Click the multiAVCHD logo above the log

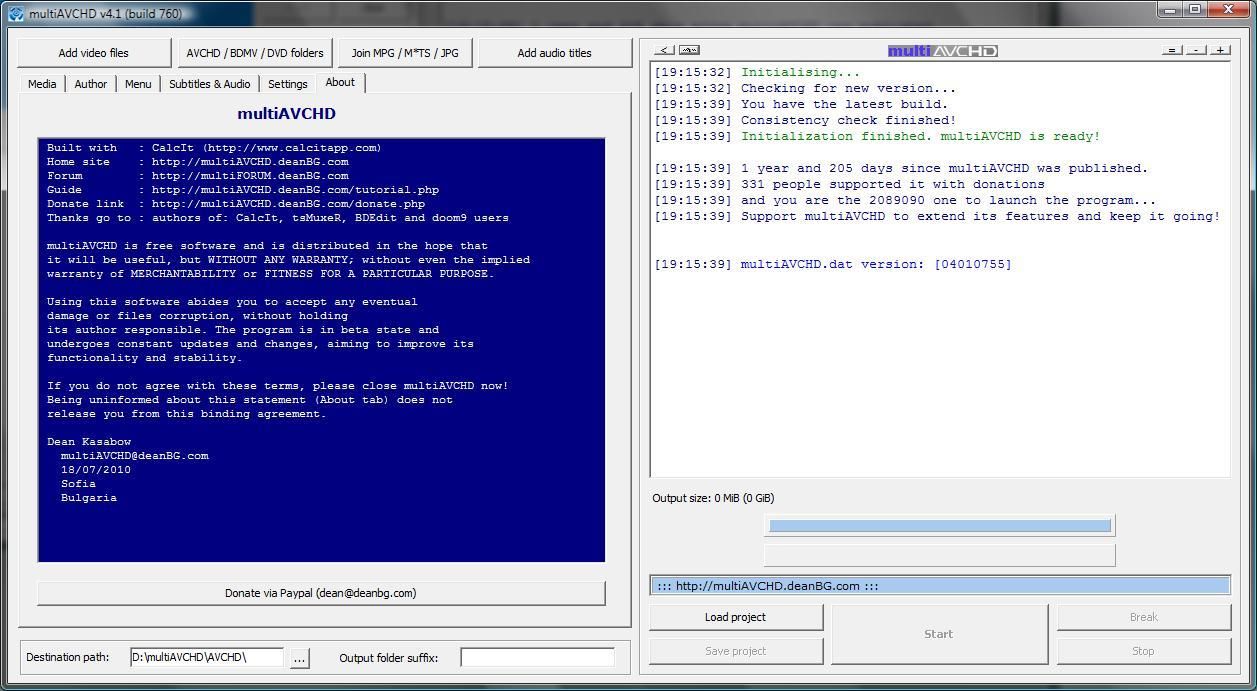pos(942,51)
